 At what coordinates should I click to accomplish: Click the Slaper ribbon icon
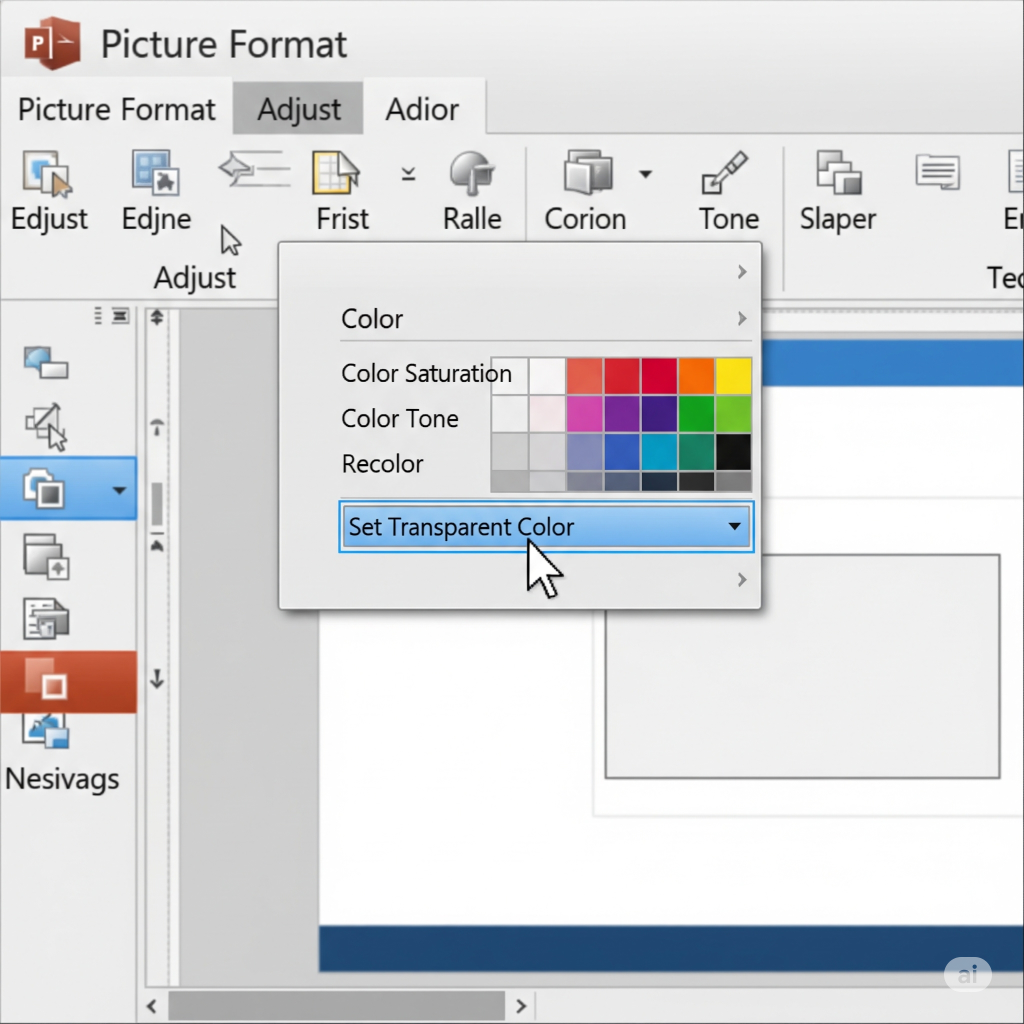tap(838, 174)
